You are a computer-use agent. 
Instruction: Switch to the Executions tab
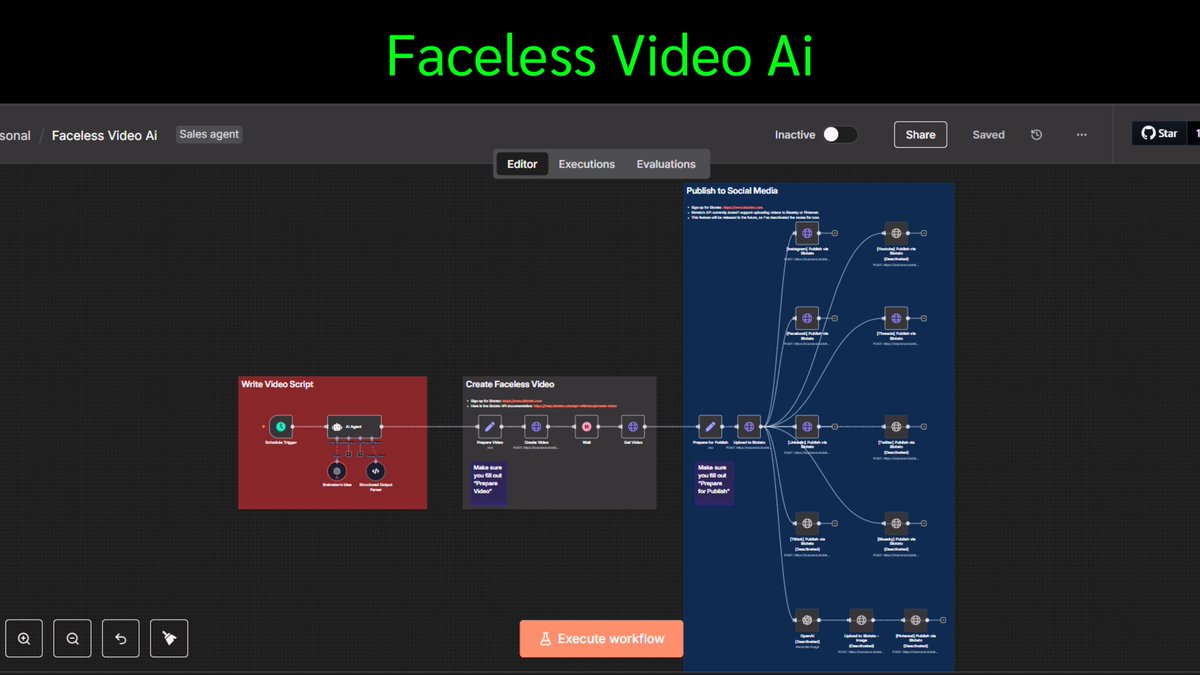[x=587, y=164]
